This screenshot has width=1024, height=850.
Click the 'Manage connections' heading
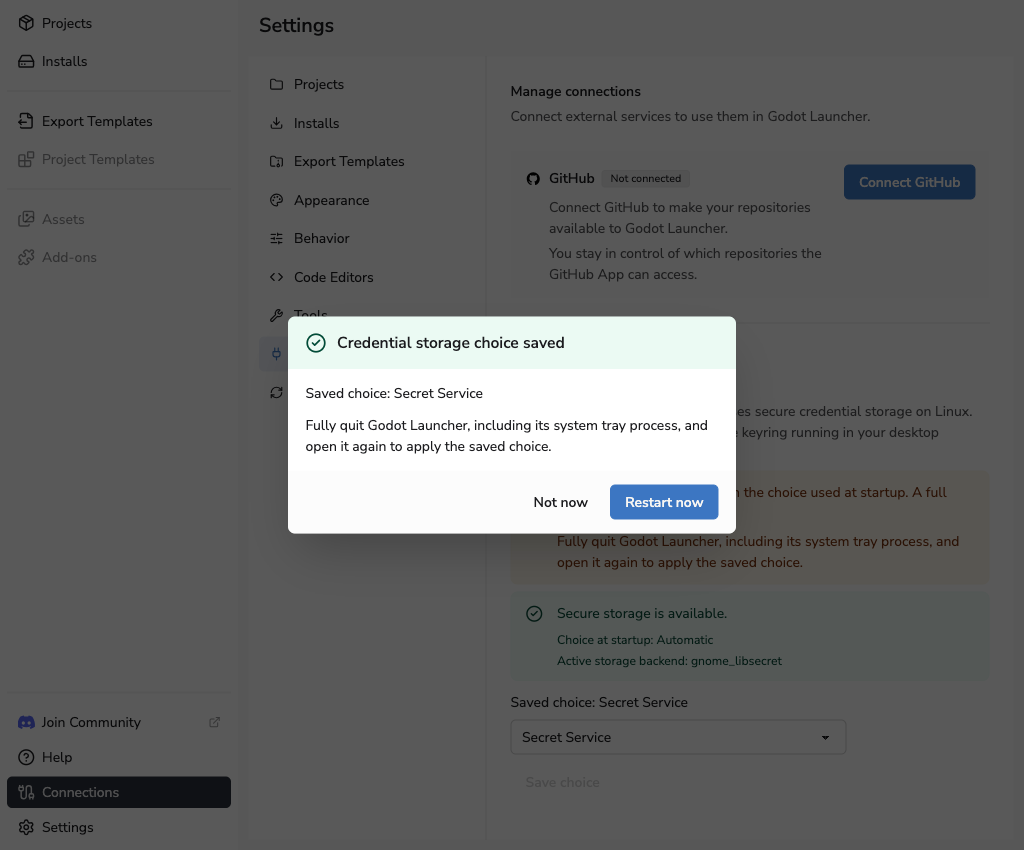(x=575, y=91)
